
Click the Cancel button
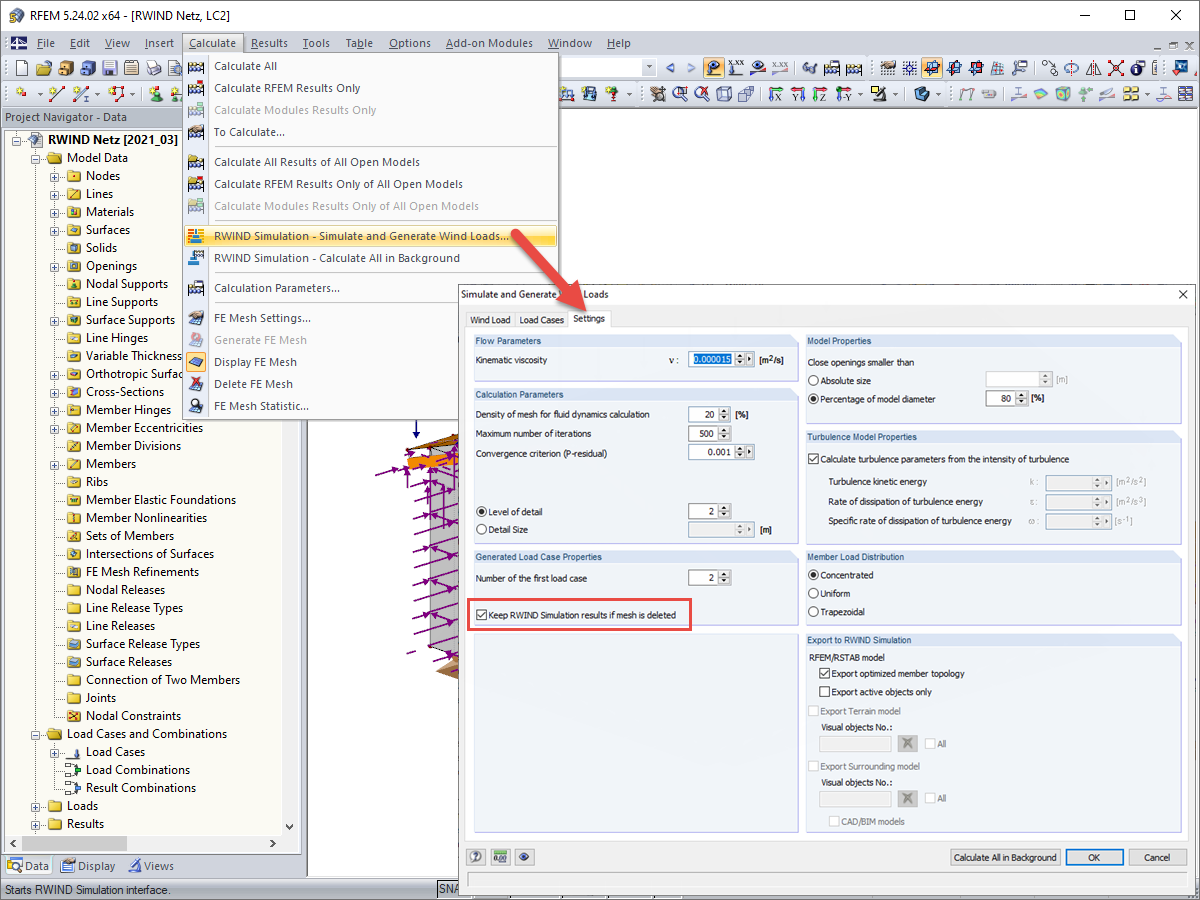coord(1157,857)
